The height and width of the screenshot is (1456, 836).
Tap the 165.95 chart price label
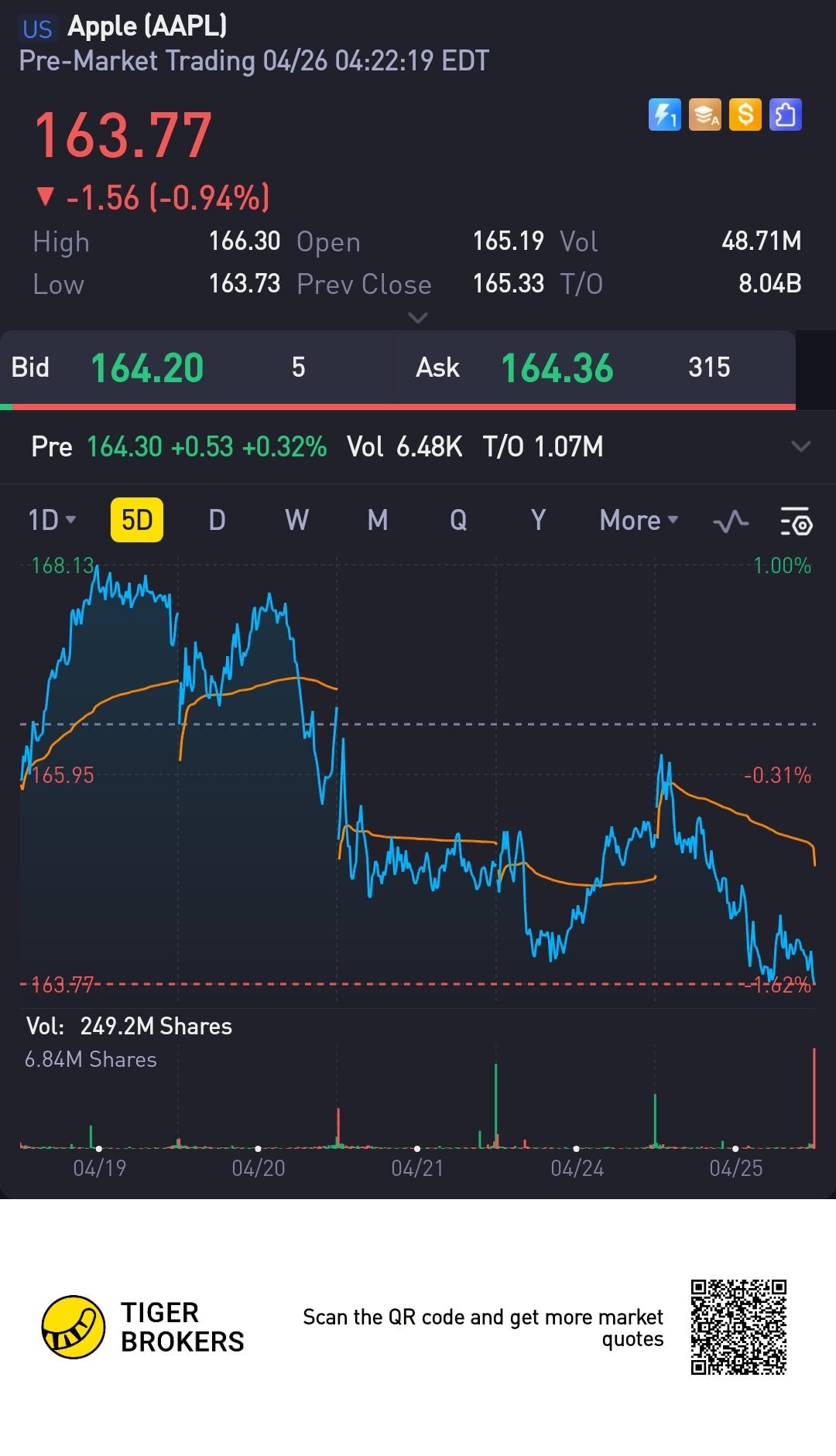tap(62, 775)
